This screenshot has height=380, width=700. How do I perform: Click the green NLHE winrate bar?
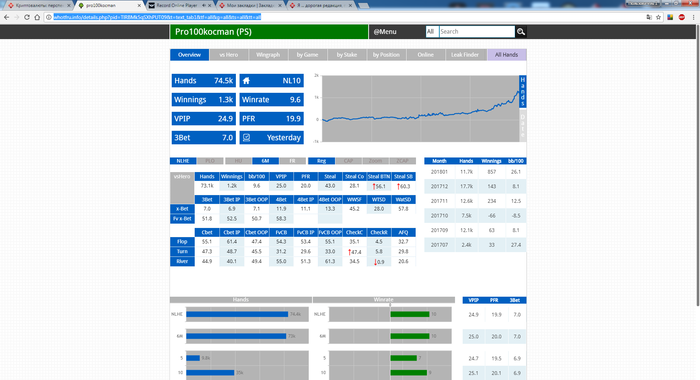tap(410, 314)
